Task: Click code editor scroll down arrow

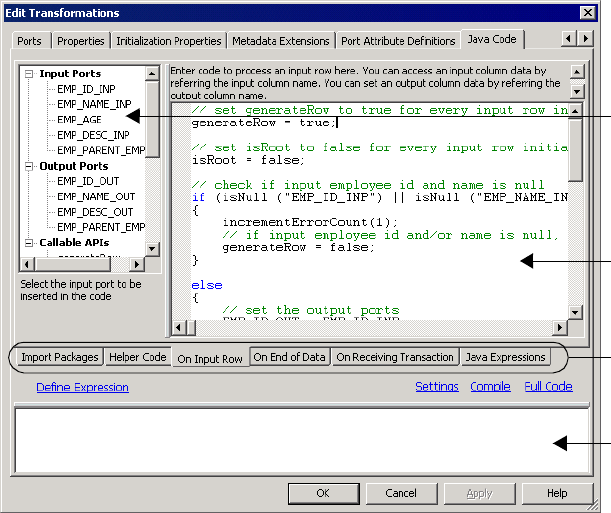Action: 575,312
